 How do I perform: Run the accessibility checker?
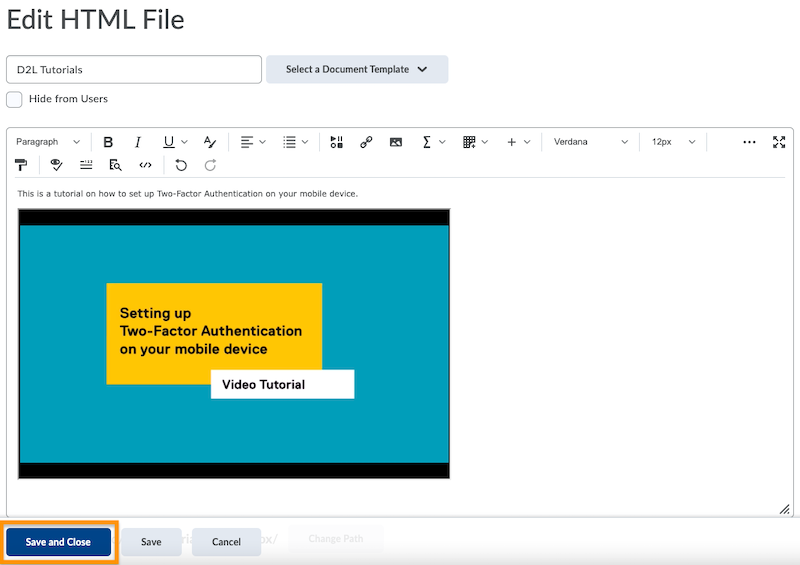click(x=57, y=165)
